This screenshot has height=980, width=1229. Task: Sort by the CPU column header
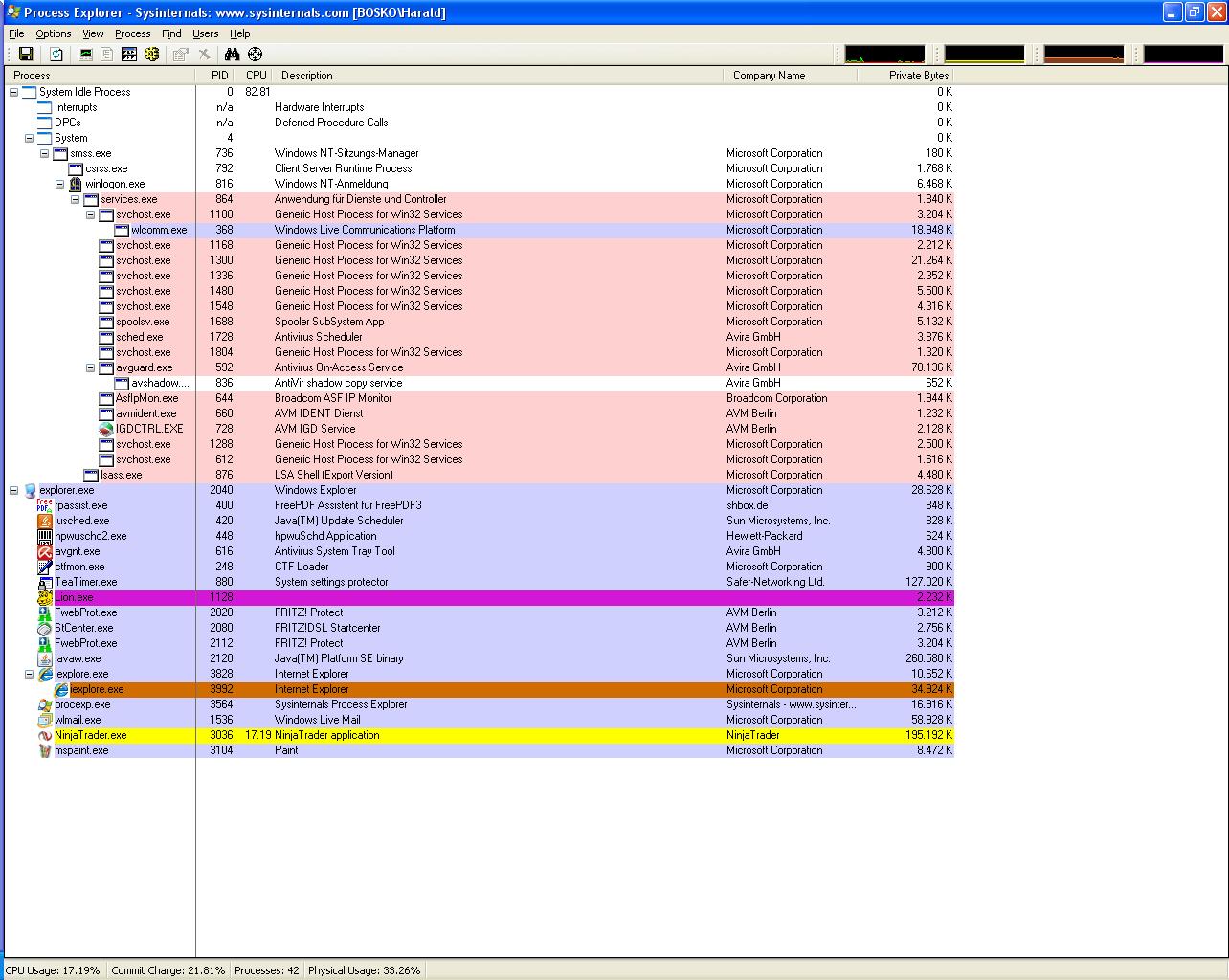coord(254,76)
